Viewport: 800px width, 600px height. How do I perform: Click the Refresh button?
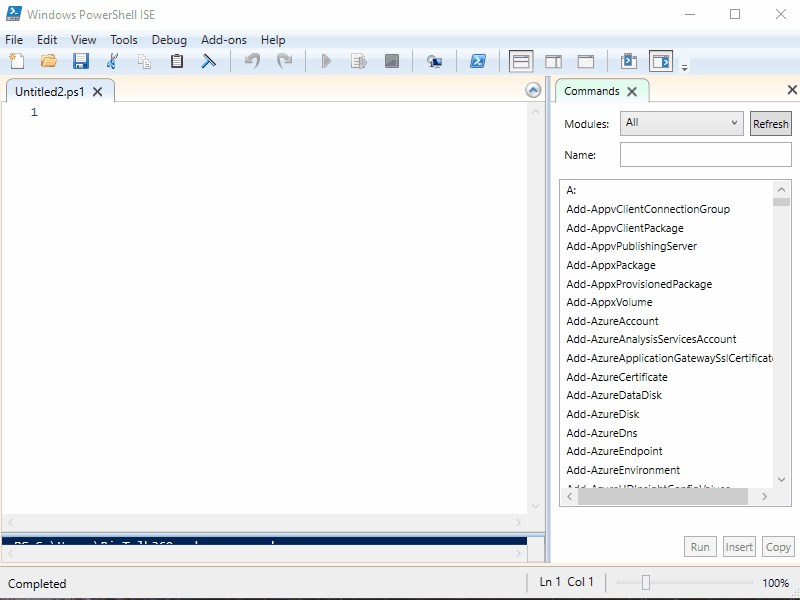click(x=770, y=123)
